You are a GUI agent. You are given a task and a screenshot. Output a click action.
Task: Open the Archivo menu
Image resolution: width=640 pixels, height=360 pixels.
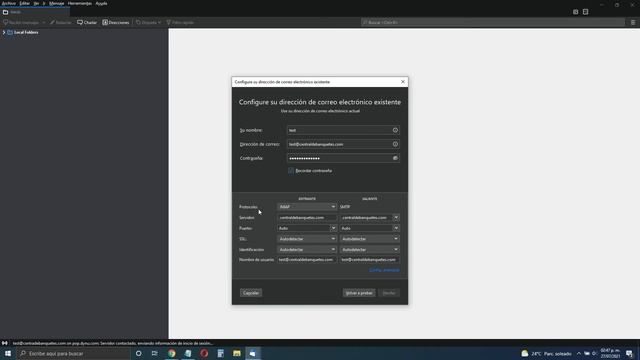point(9,3)
